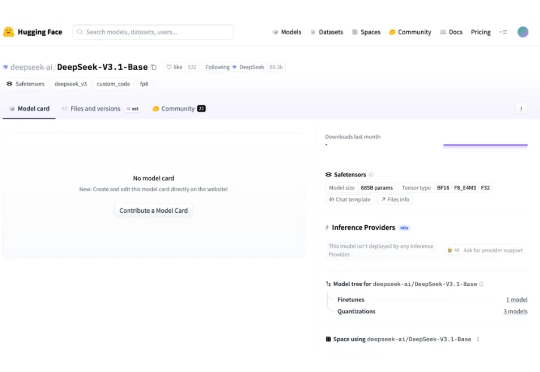Copy model name with the copy icon

(x=154, y=67)
